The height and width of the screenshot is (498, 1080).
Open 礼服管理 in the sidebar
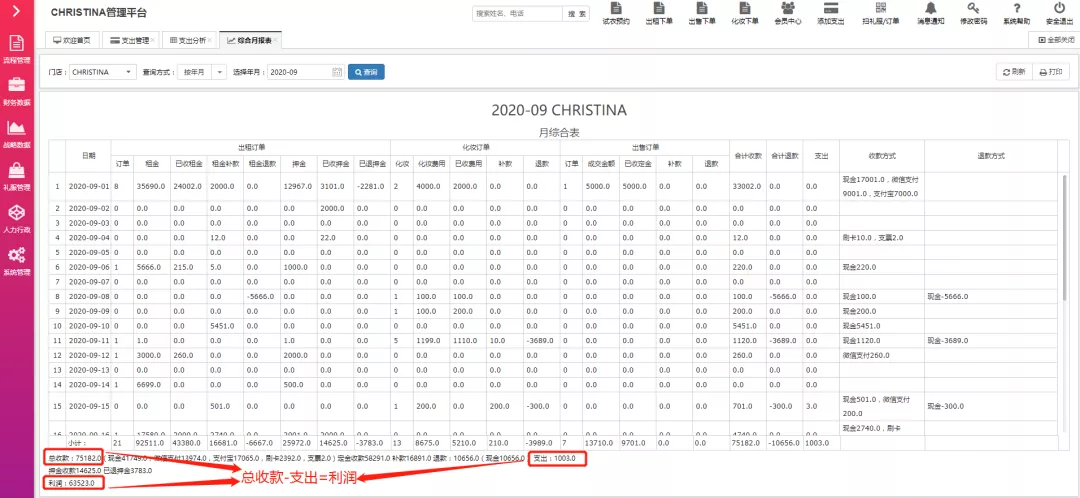coord(17,176)
